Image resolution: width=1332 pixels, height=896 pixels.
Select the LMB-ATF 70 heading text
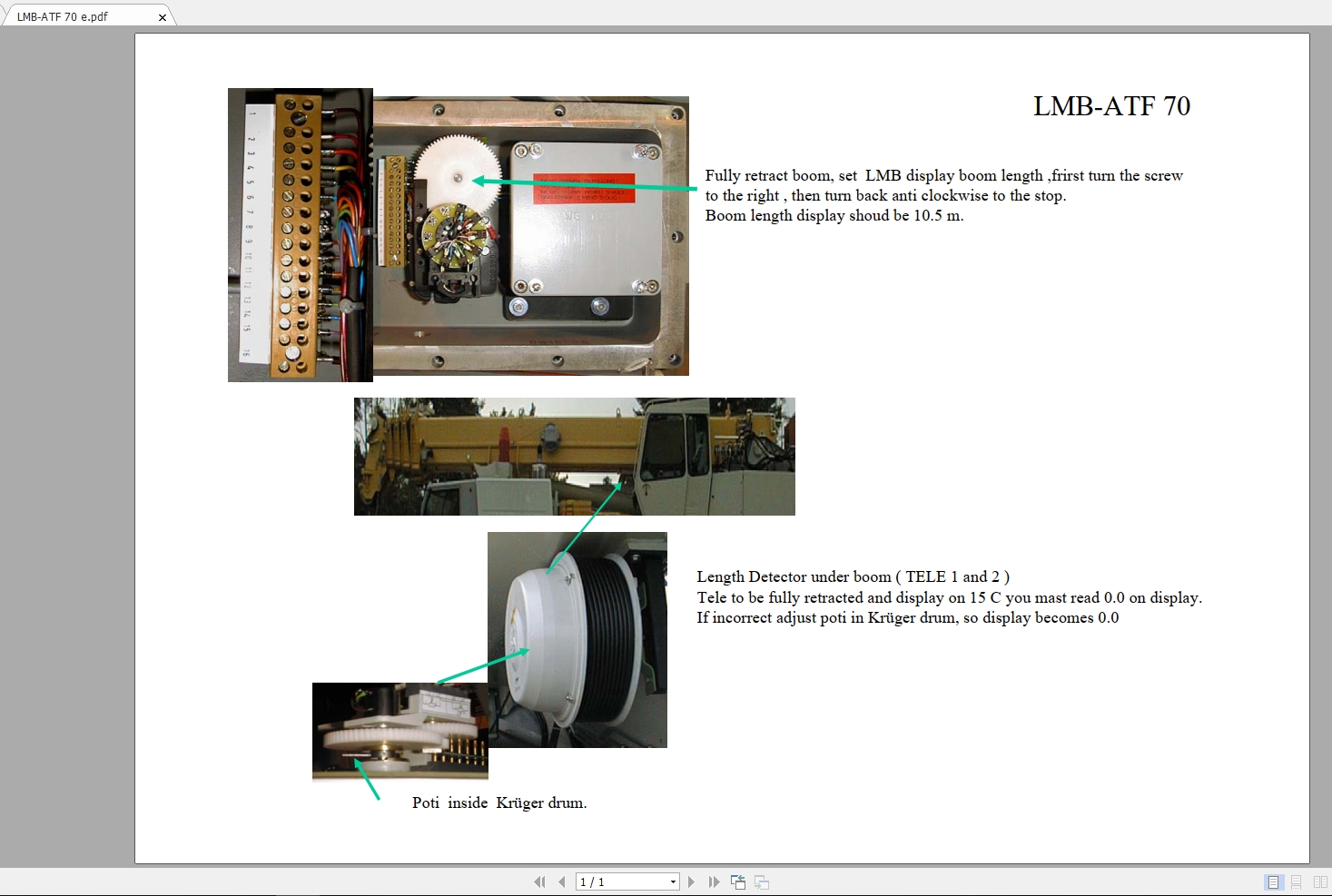[x=1110, y=106]
